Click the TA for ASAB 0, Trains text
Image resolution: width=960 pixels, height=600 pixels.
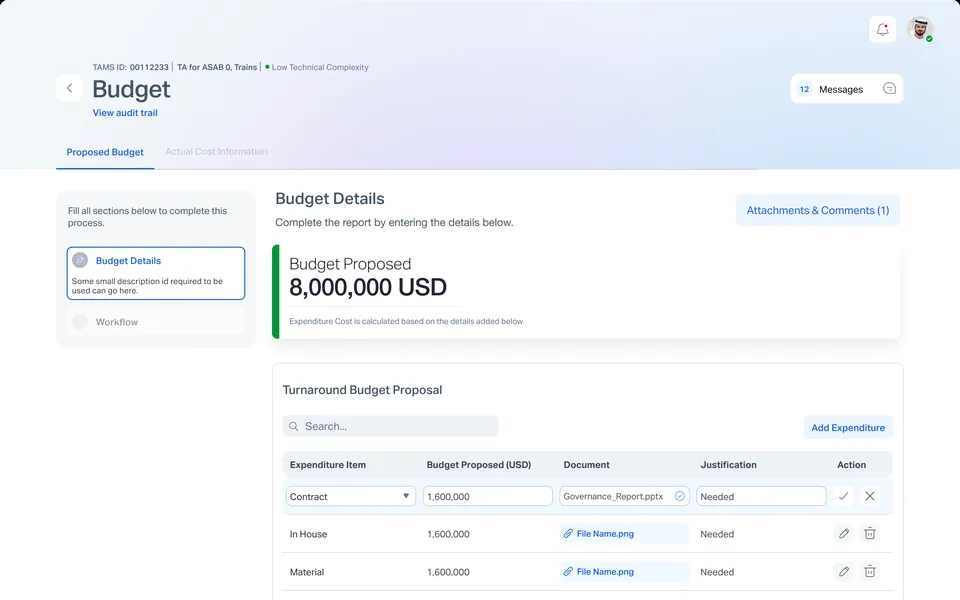pos(217,67)
